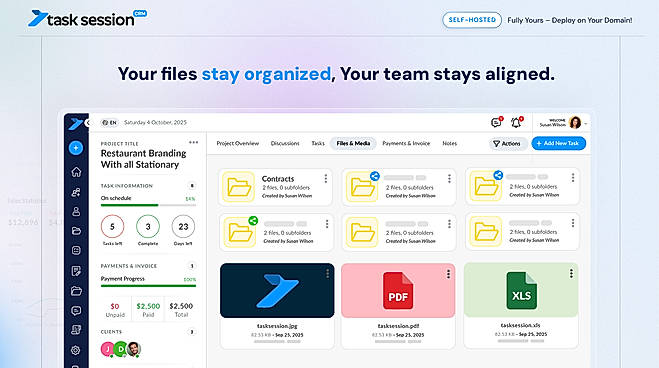
Task: Open project title three-dot options menu
Action: (193, 142)
